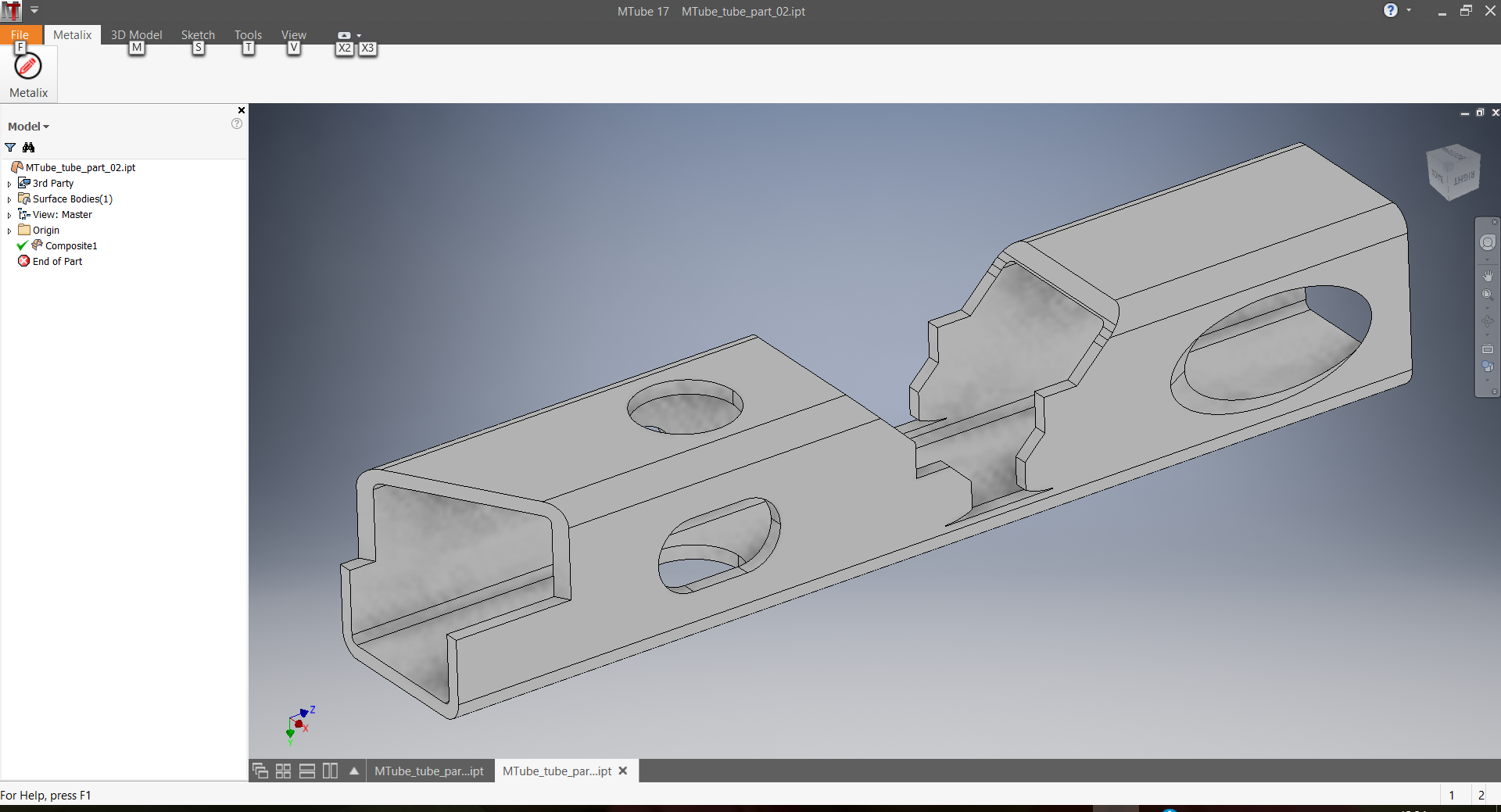This screenshot has width=1501, height=812.
Task: Open the Model browser dropdown
Action: [x=28, y=127]
